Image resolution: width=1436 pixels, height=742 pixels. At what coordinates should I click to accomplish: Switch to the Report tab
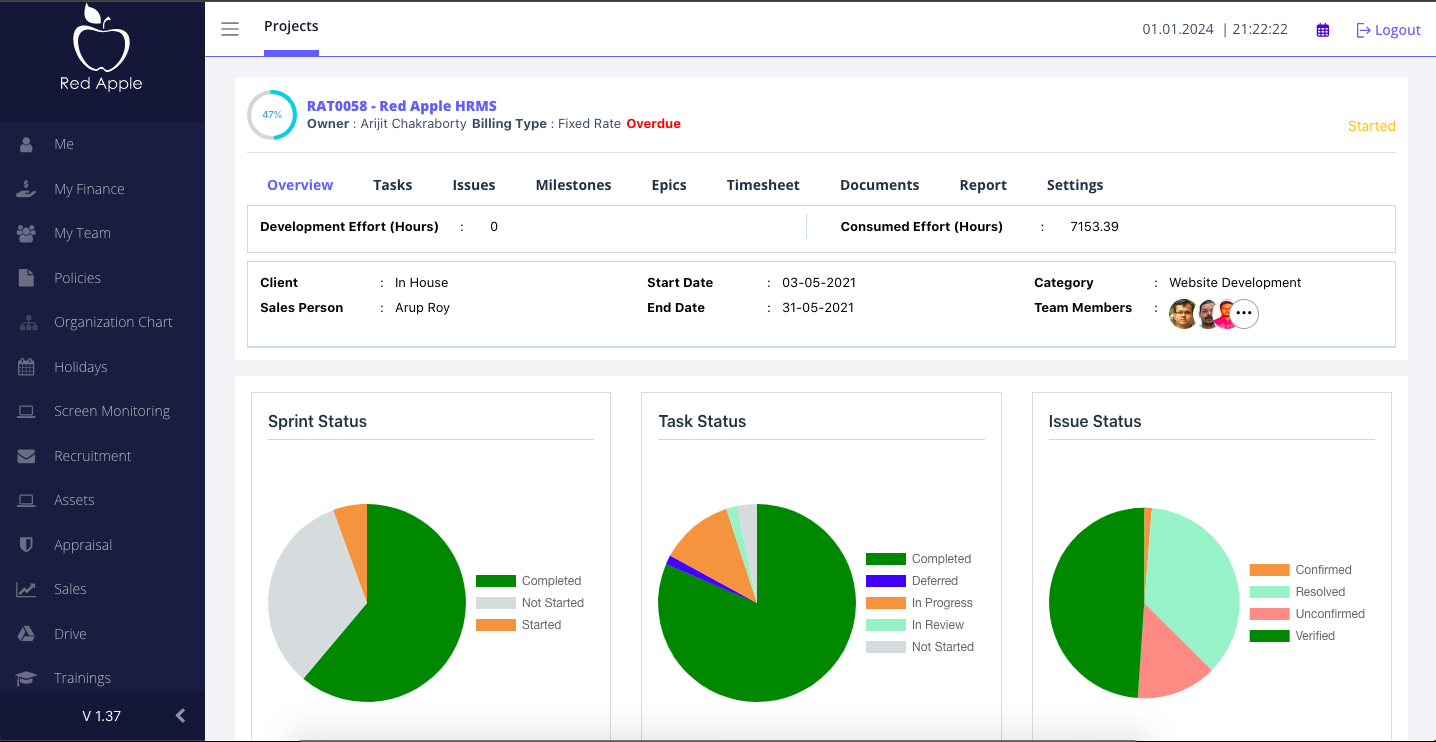pos(983,185)
